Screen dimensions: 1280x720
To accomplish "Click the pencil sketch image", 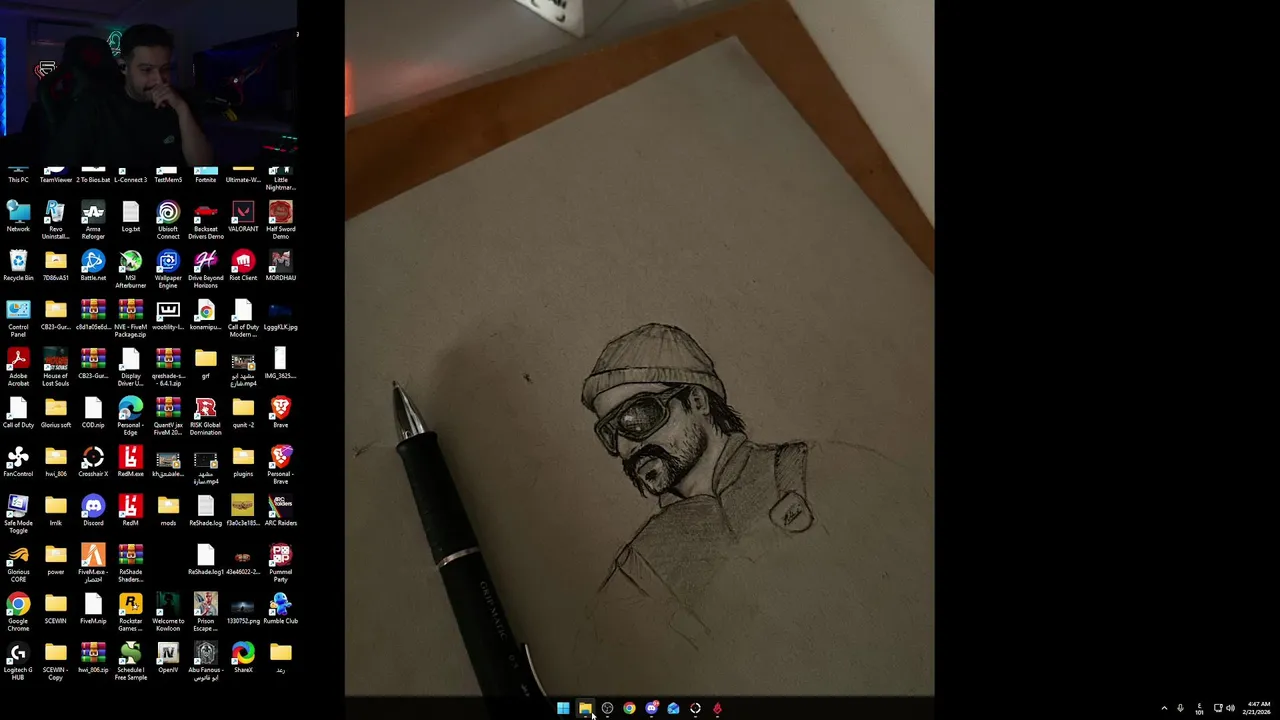I will point(640,348).
